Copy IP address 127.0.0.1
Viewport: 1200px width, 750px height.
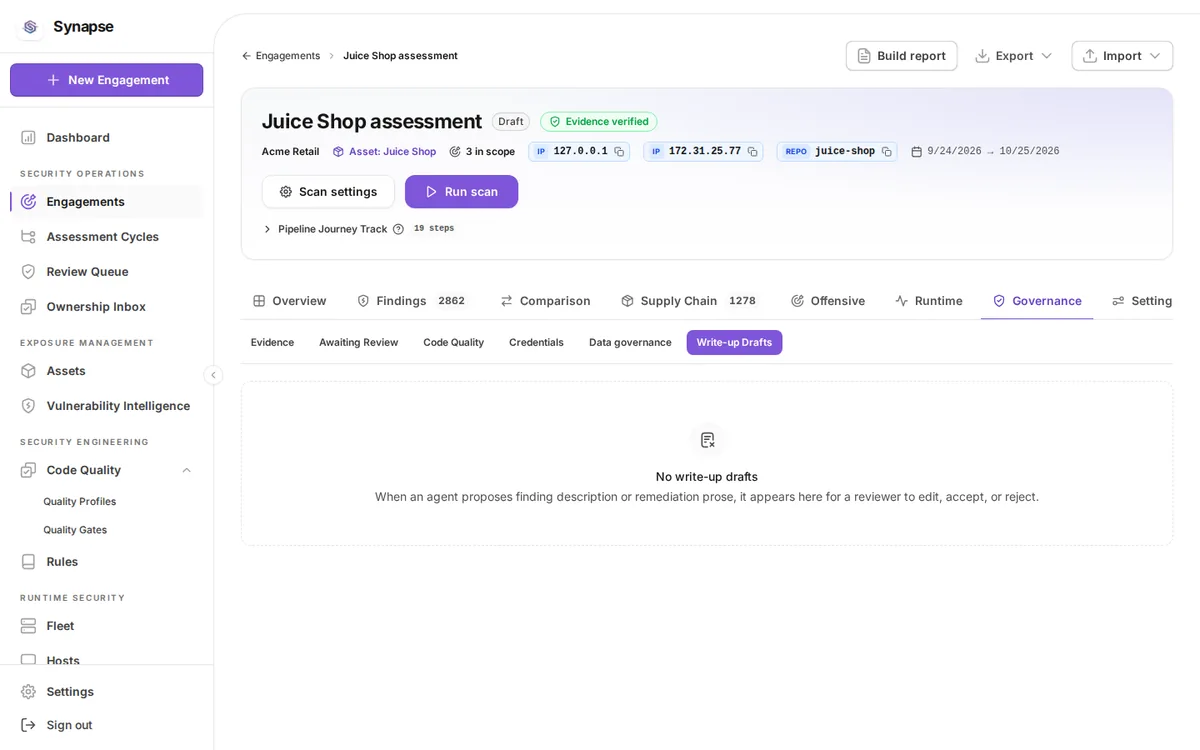[x=619, y=152]
